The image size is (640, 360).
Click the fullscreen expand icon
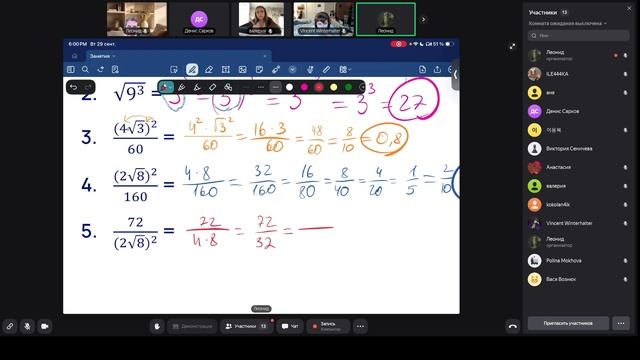[x=513, y=46]
